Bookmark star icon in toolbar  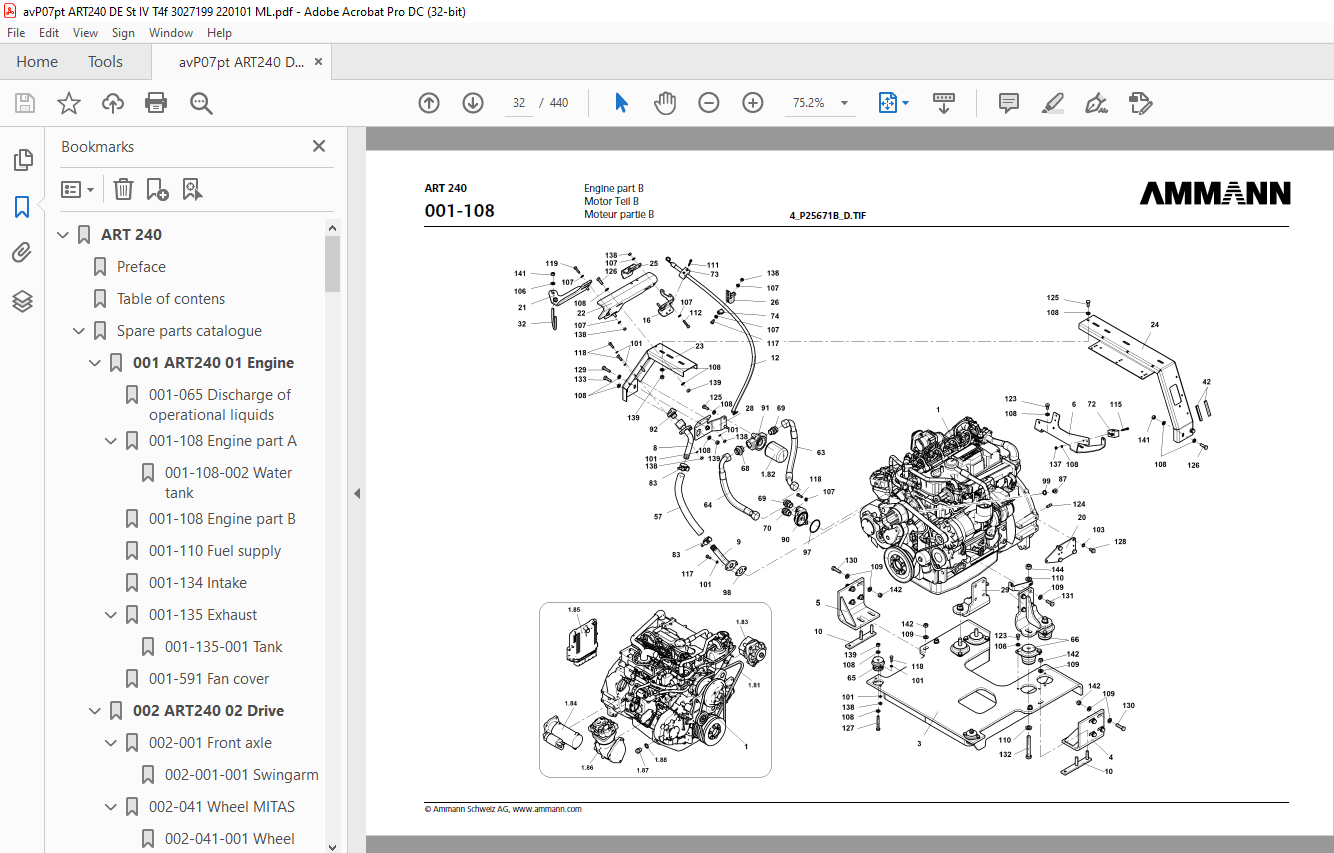[69, 103]
